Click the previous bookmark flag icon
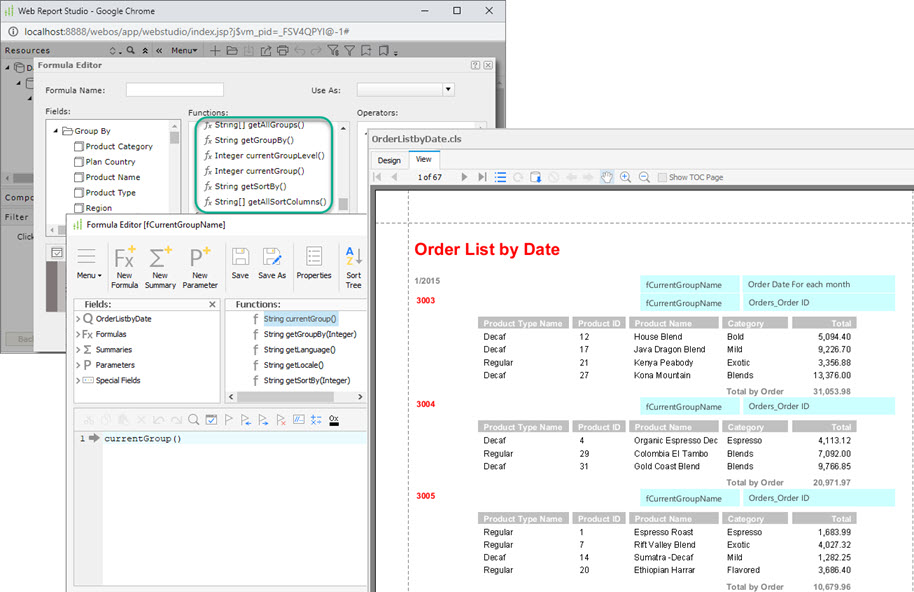The image size is (914, 592). tap(245, 420)
